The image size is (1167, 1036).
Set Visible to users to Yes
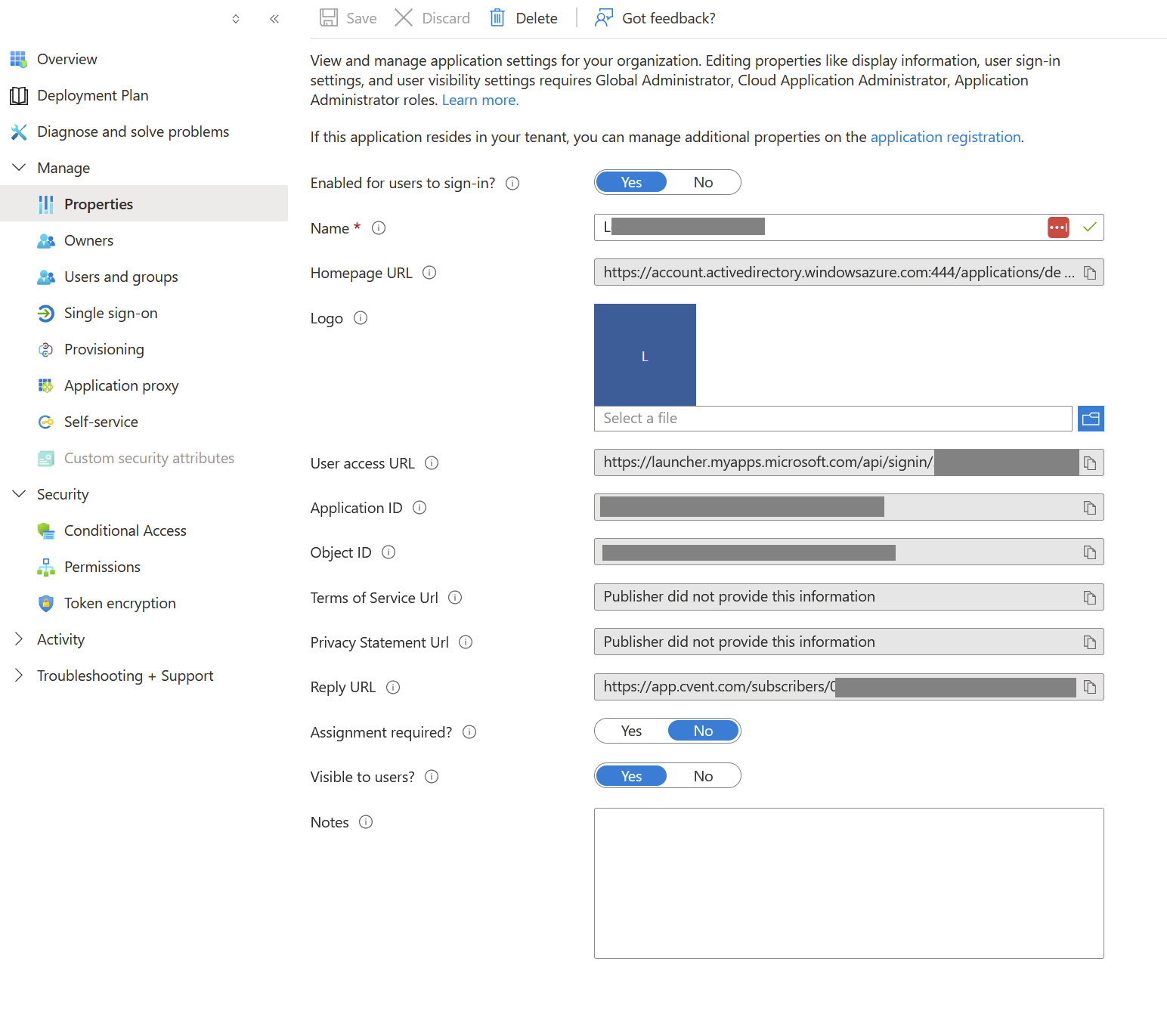(x=631, y=776)
